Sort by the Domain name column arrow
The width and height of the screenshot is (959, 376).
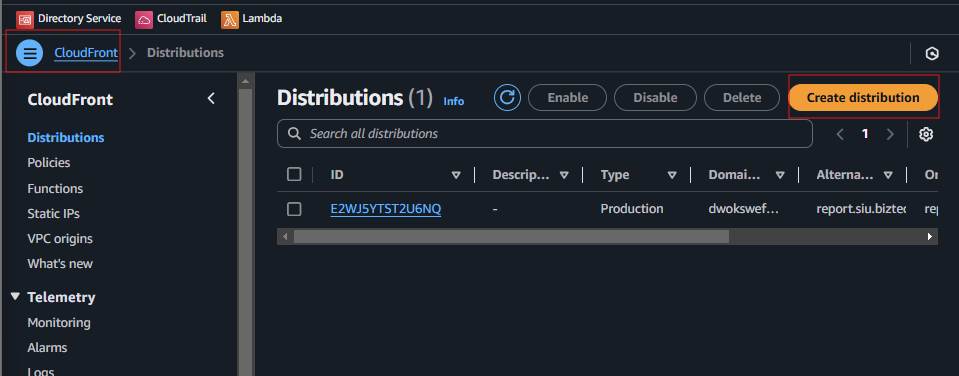780,175
